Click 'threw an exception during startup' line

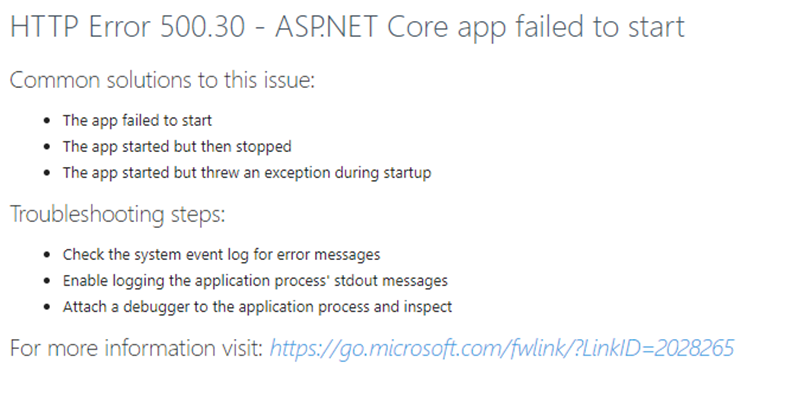coord(247,173)
